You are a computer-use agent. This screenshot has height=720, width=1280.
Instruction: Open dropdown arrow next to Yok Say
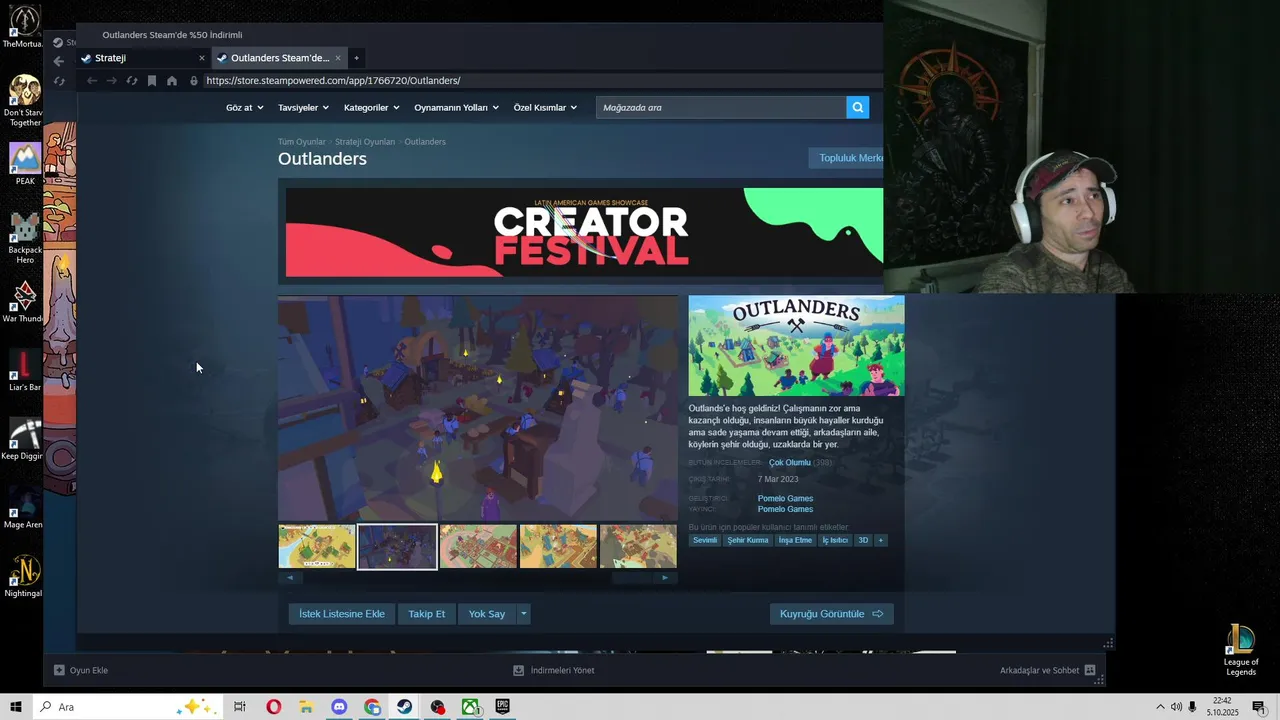tap(523, 614)
